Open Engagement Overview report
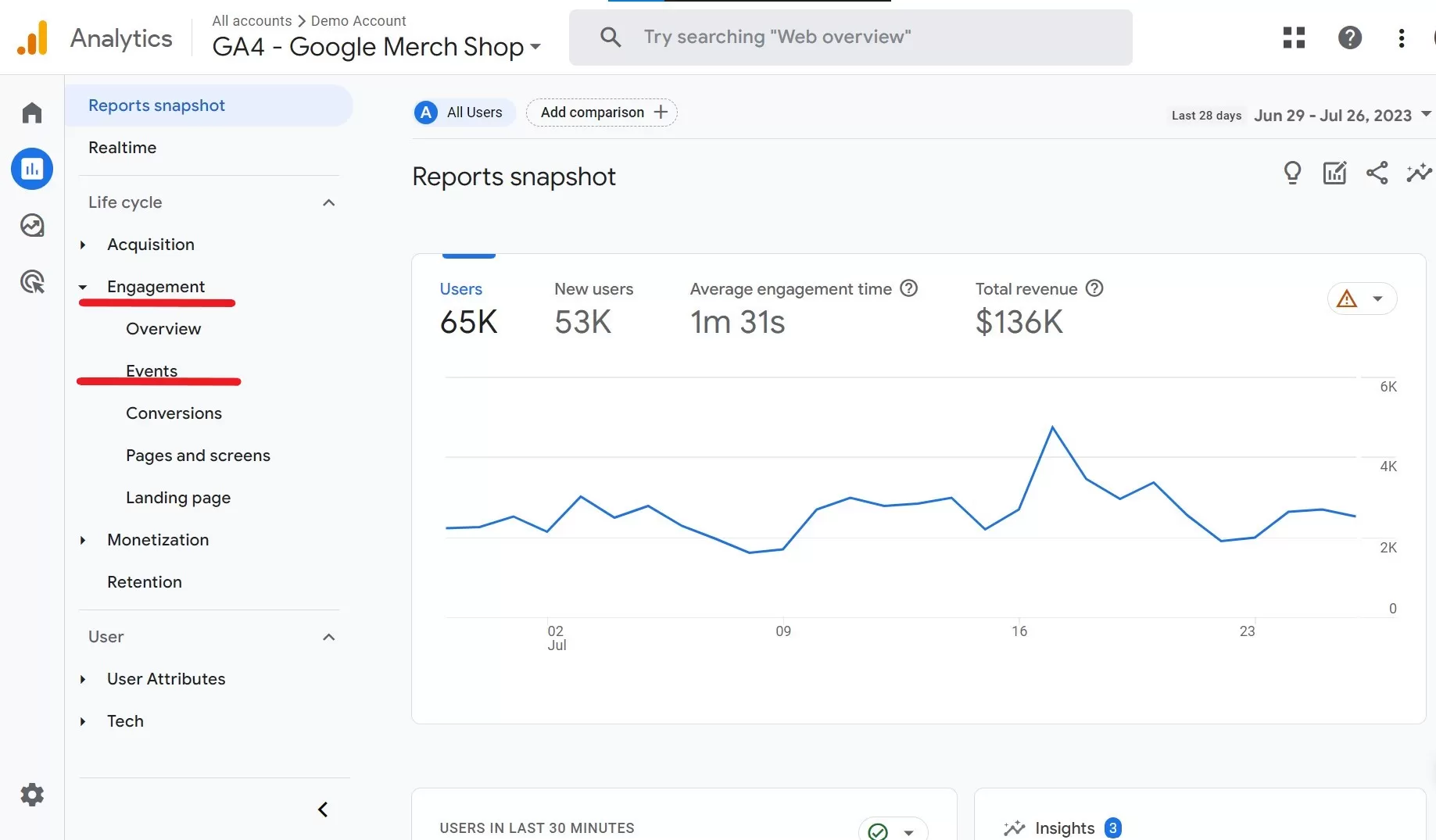Image resolution: width=1436 pixels, height=840 pixels. point(163,329)
